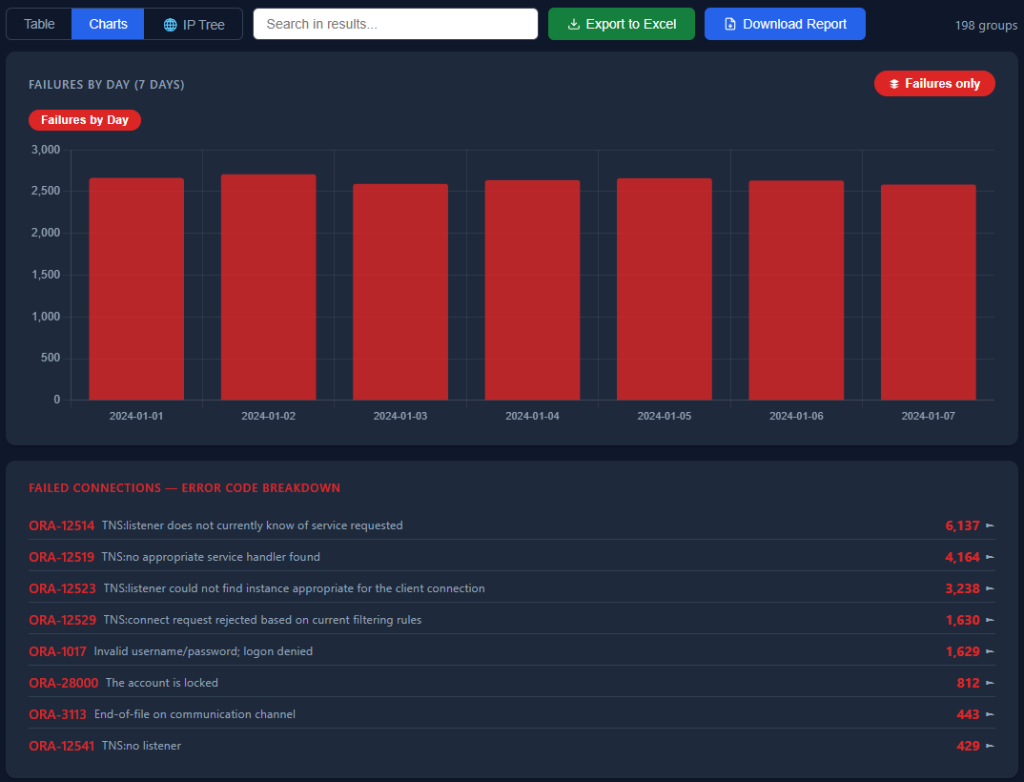Image resolution: width=1024 pixels, height=782 pixels.
Task: Open the ORA-12514 error code
Action: tap(61, 526)
